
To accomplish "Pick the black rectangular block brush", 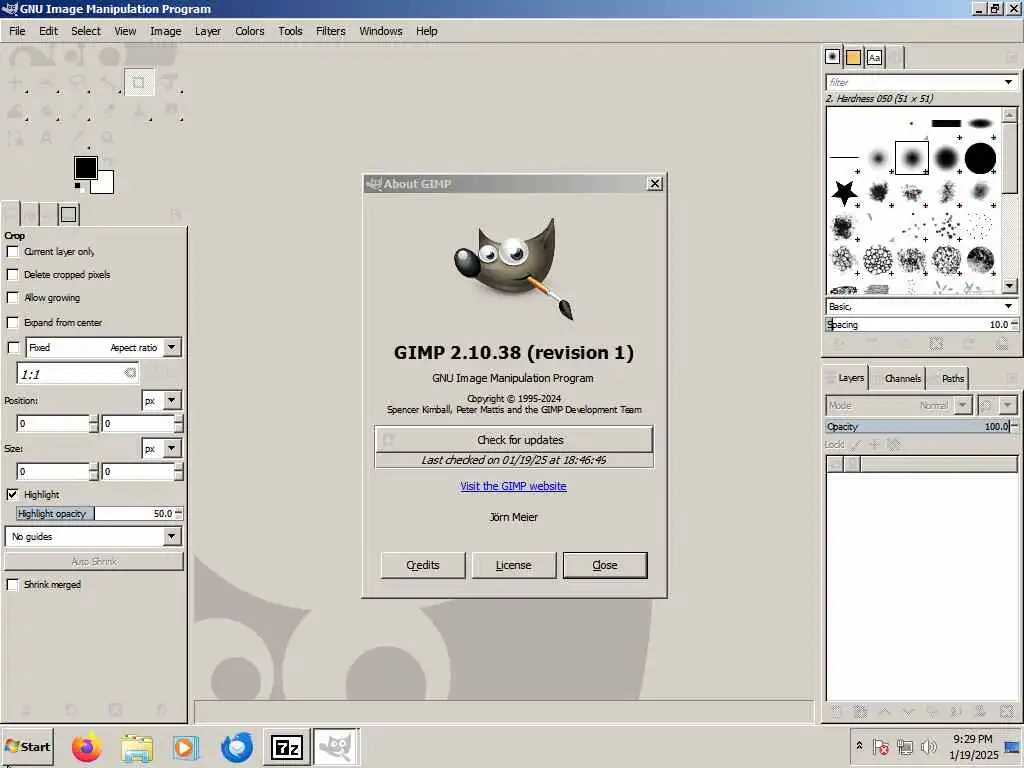I will click(946, 123).
